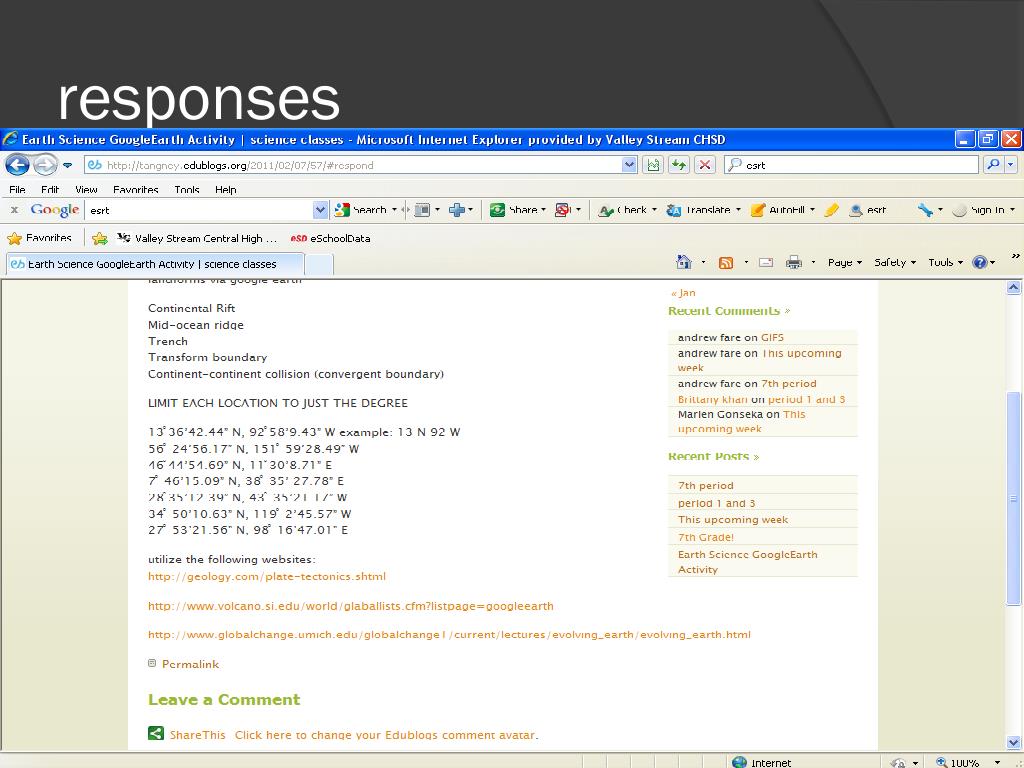Open the View menu

tap(86, 189)
